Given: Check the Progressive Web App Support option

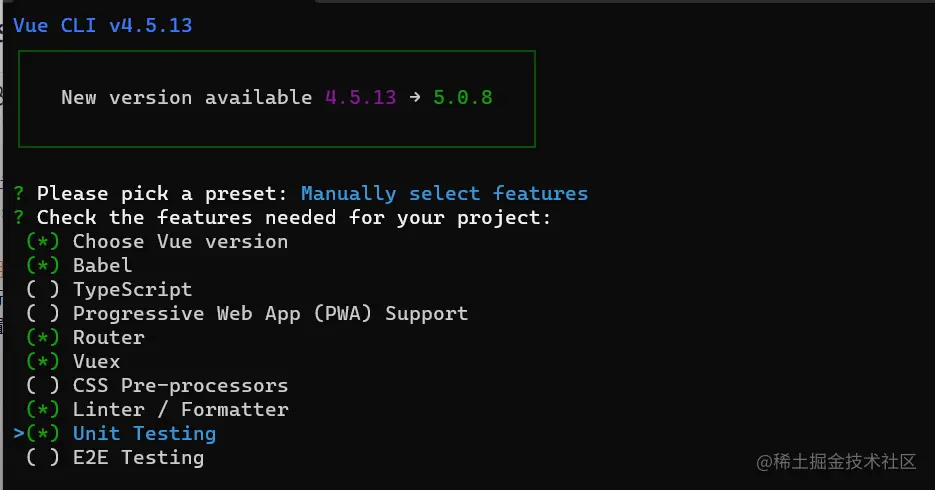Looking at the screenshot, I should point(43,314).
